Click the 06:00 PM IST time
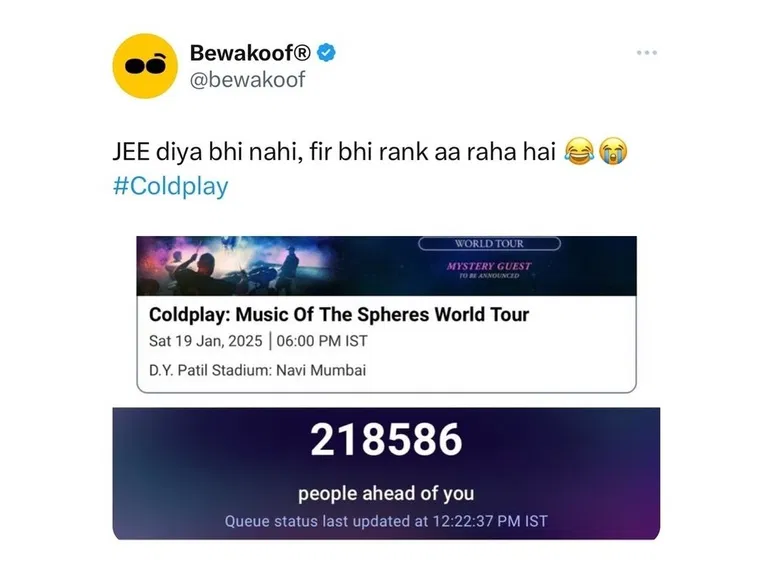This screenshot has width=768, height=575. tap(322, 341)
